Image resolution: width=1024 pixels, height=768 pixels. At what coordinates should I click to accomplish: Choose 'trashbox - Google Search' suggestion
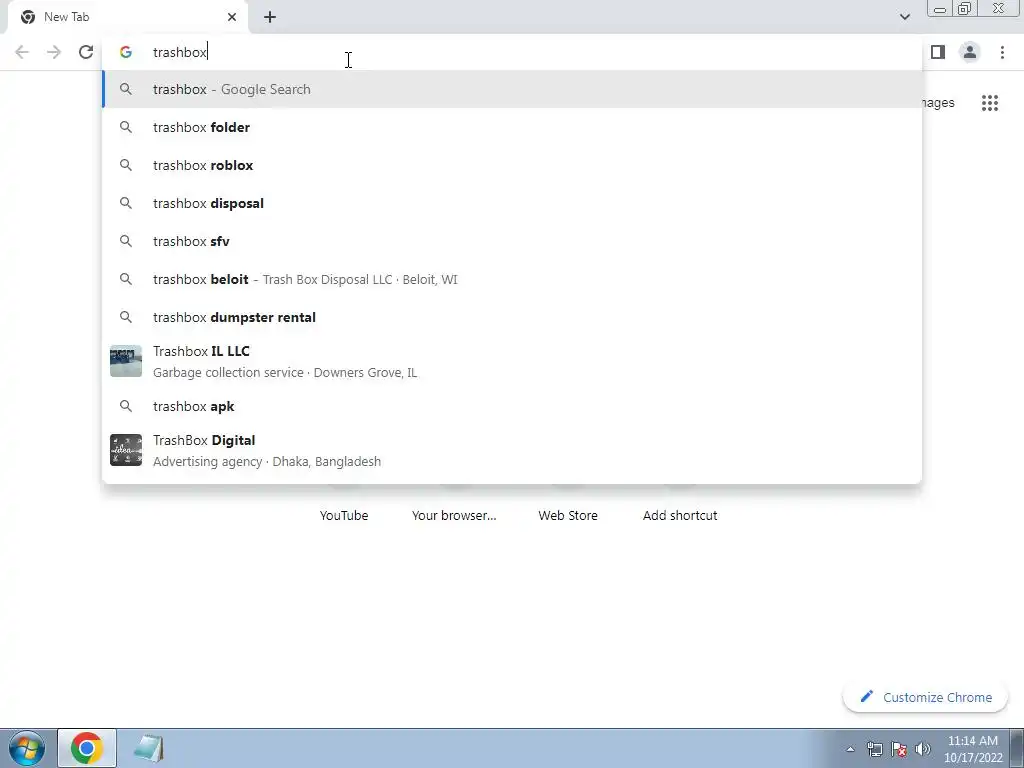512,89
